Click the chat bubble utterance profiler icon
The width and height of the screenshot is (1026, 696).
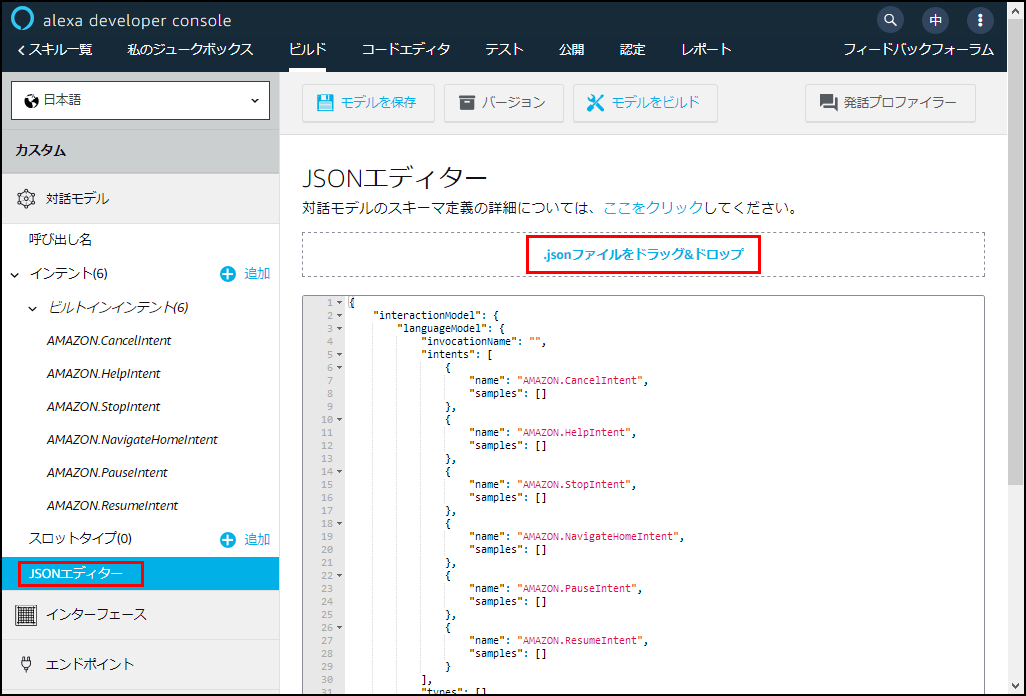tap(828, 103)
